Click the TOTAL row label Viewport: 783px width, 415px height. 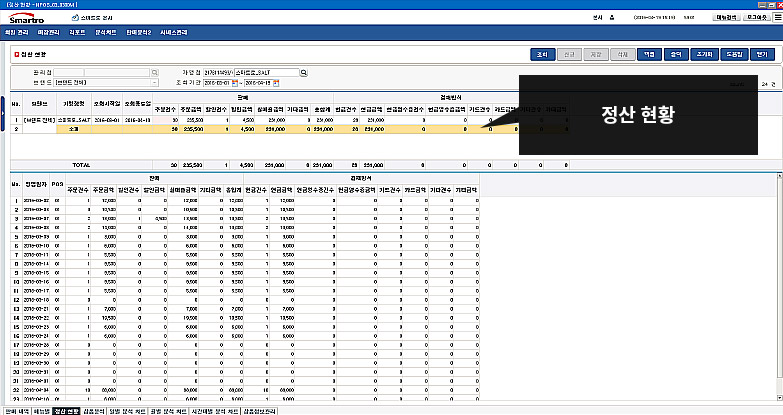(81, 165)
